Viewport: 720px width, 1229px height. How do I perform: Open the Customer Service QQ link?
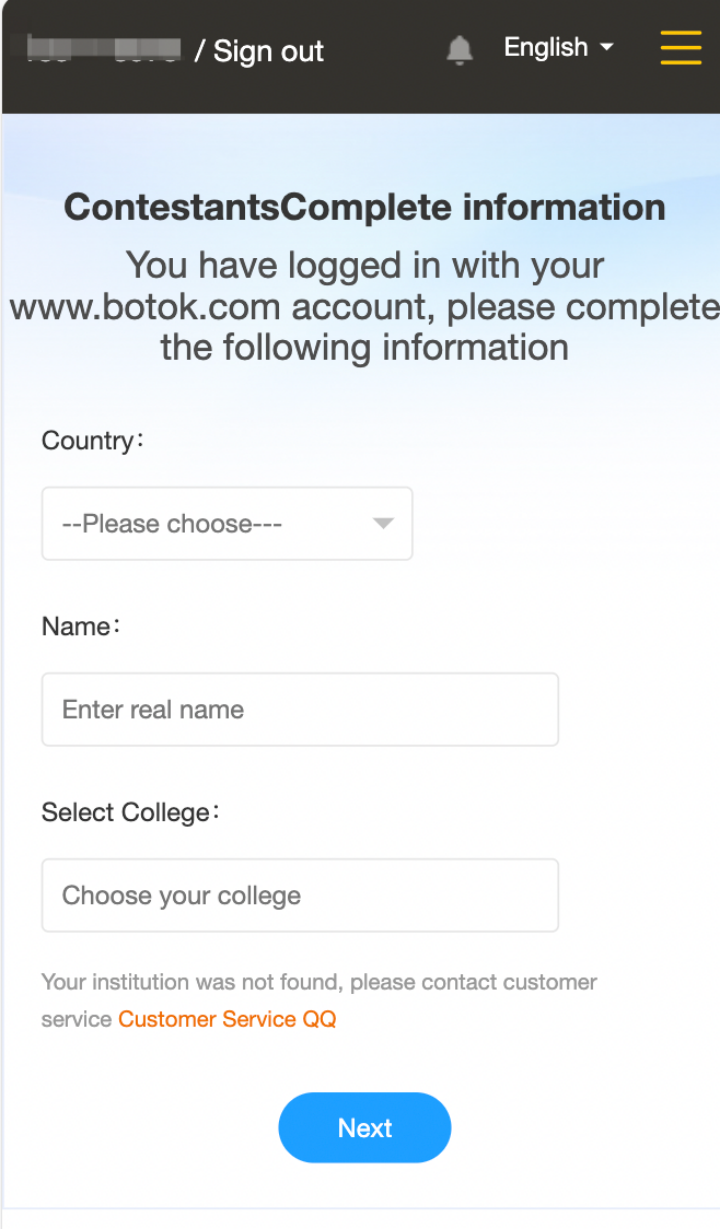tap(227, 1019)
